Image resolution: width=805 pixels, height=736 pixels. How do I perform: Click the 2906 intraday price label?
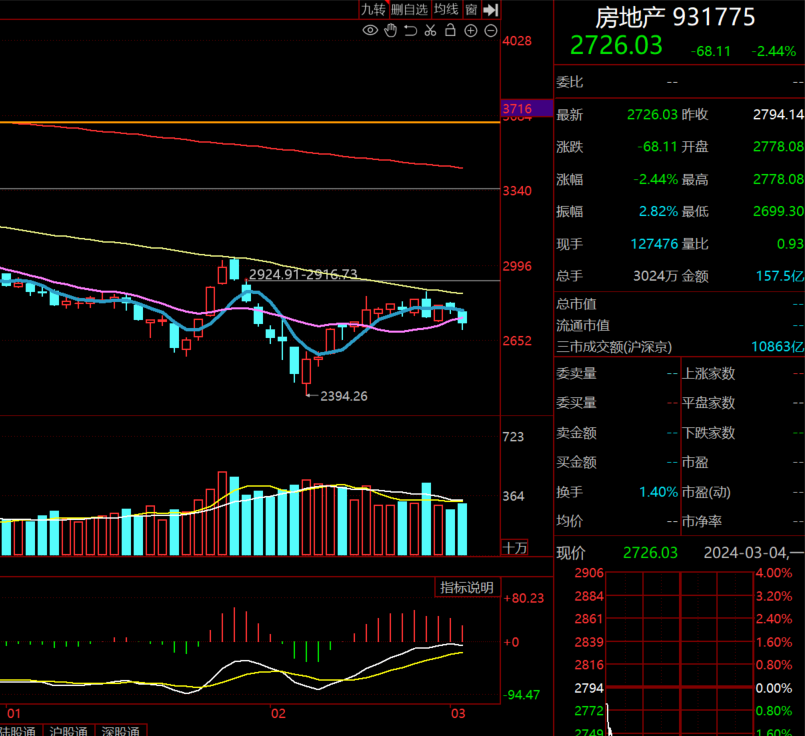click(x=589, y=573)
